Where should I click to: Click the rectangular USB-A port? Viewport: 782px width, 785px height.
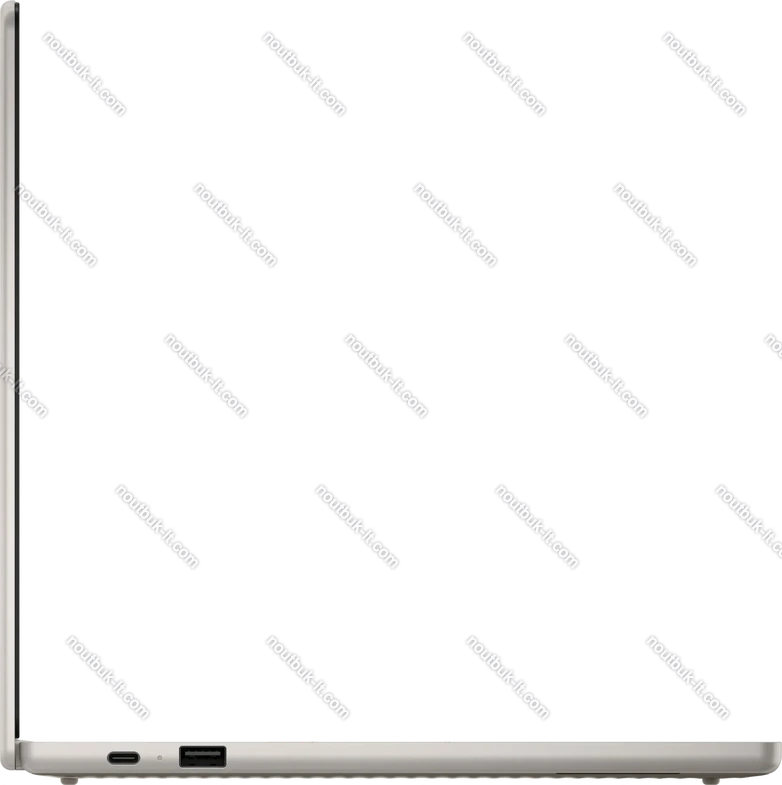pyautogui.click(x=202, y=756)
